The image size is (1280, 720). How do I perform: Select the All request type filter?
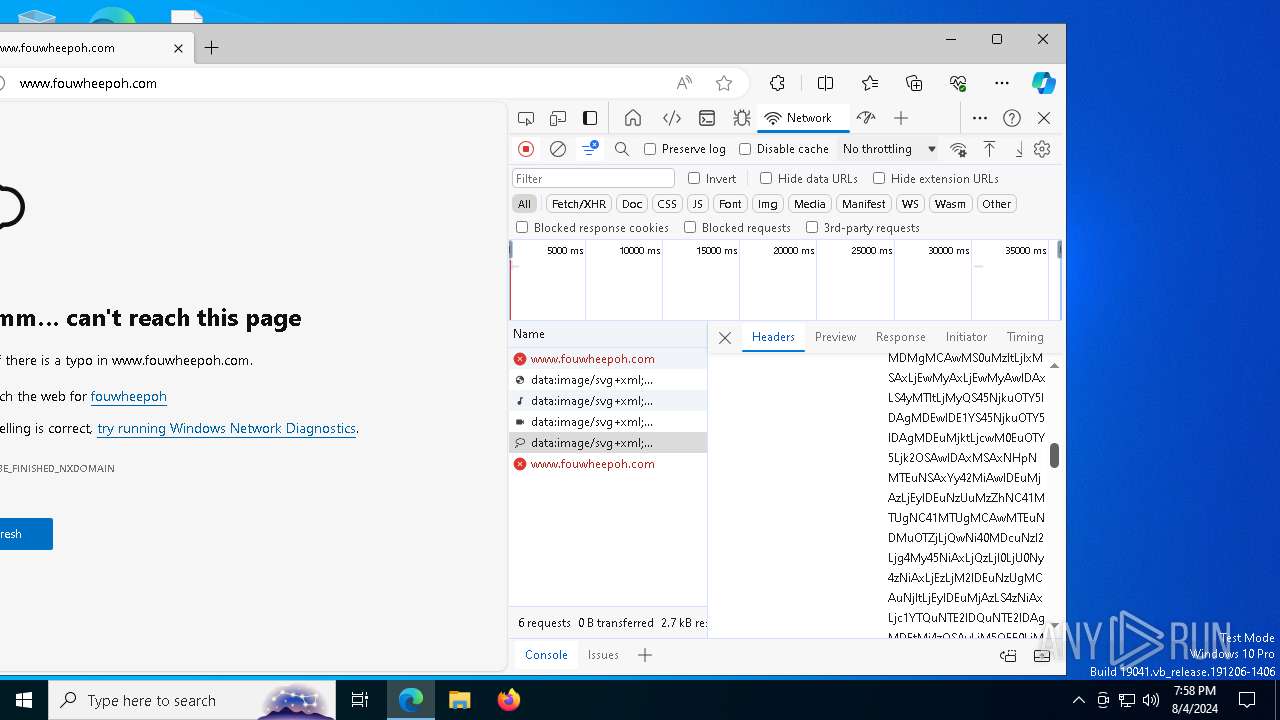coord(524,204)
